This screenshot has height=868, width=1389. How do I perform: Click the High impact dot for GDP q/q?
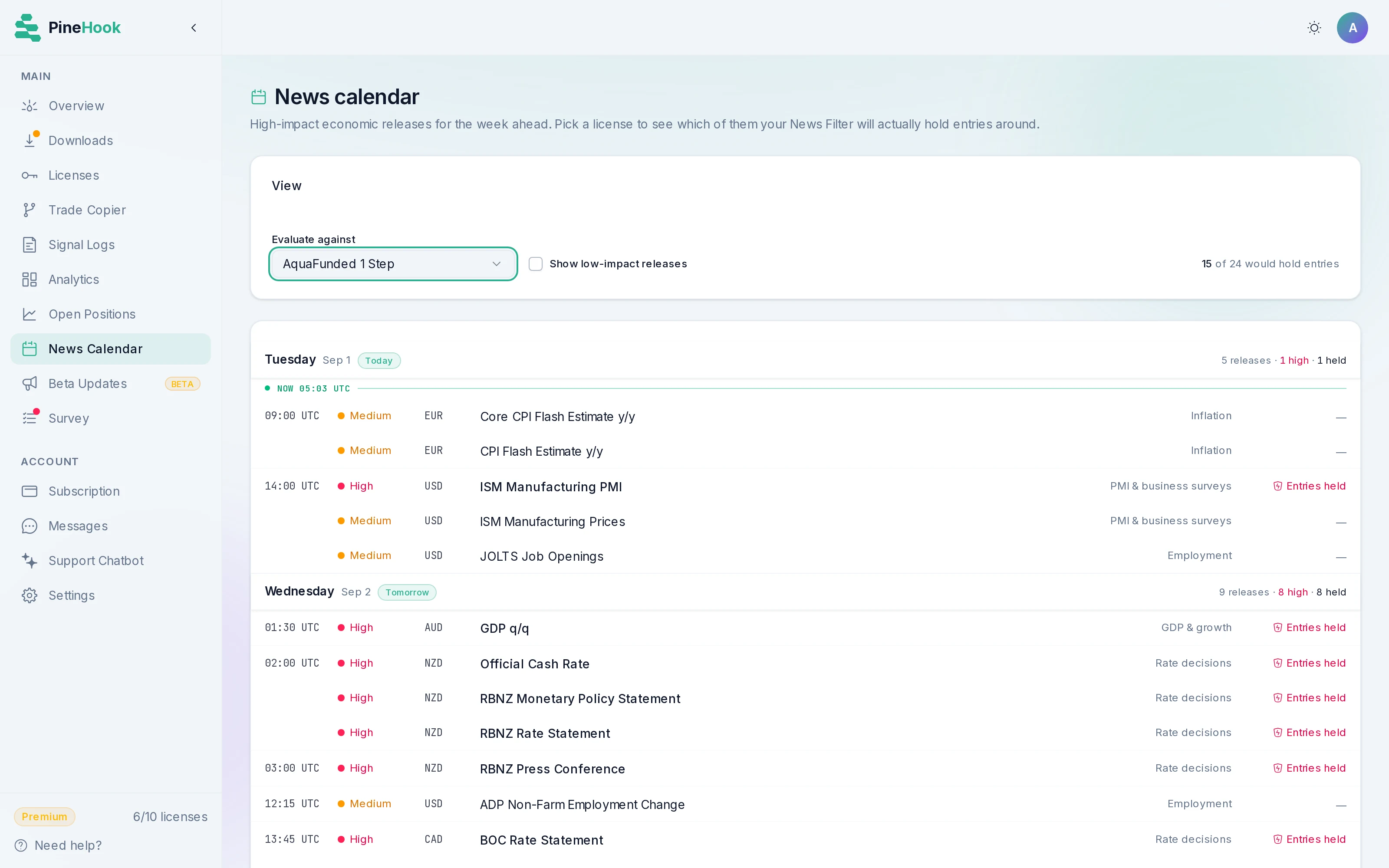click(341, 628)
